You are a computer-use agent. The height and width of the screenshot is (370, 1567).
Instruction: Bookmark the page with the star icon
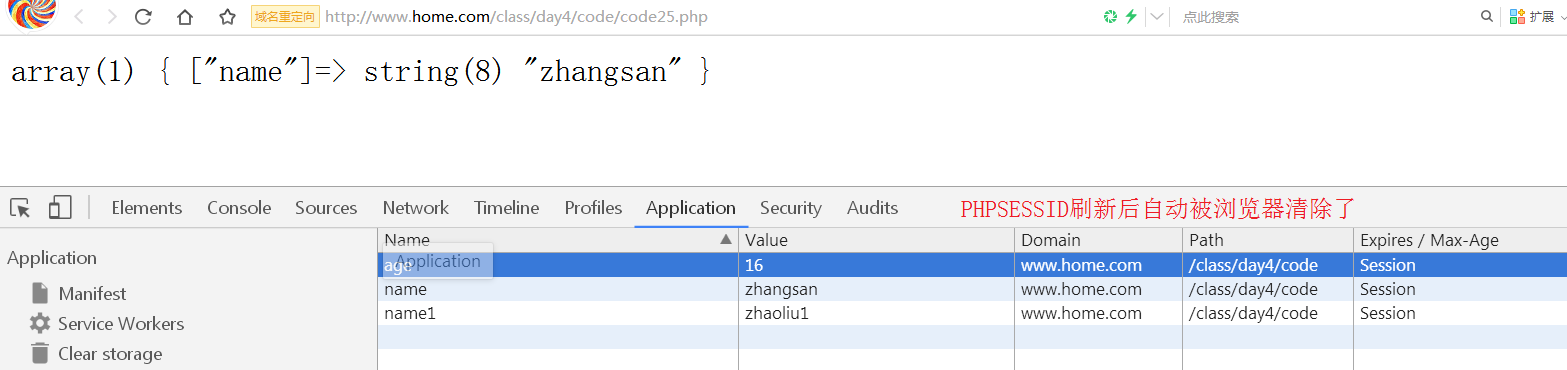click(x=228, y=17)
